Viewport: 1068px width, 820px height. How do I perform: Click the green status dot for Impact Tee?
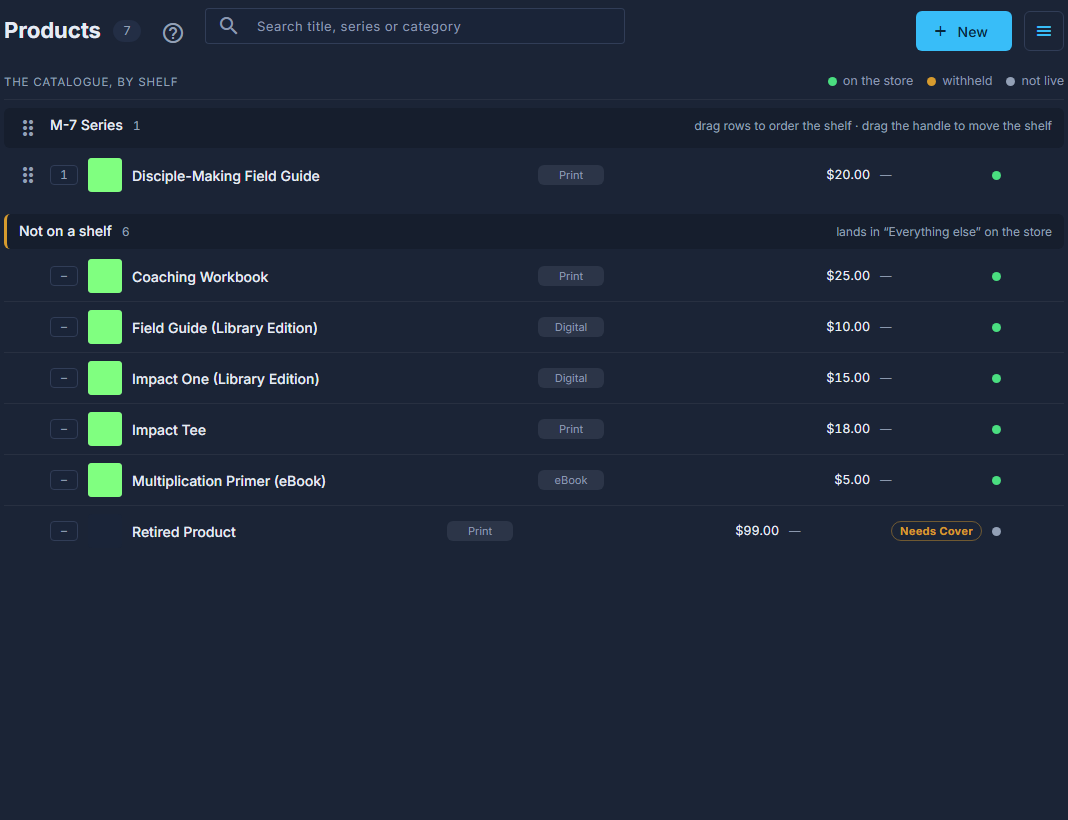996,430
